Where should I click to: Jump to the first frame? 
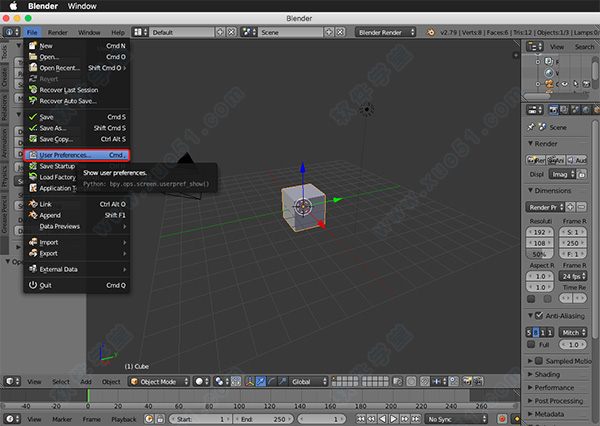click(361, 419)
